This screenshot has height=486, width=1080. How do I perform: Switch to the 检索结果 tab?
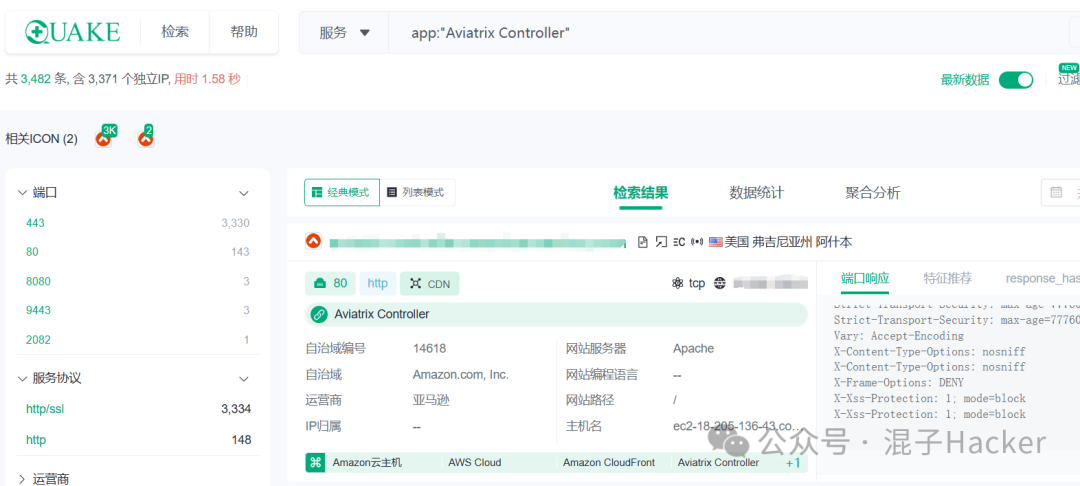641,193
